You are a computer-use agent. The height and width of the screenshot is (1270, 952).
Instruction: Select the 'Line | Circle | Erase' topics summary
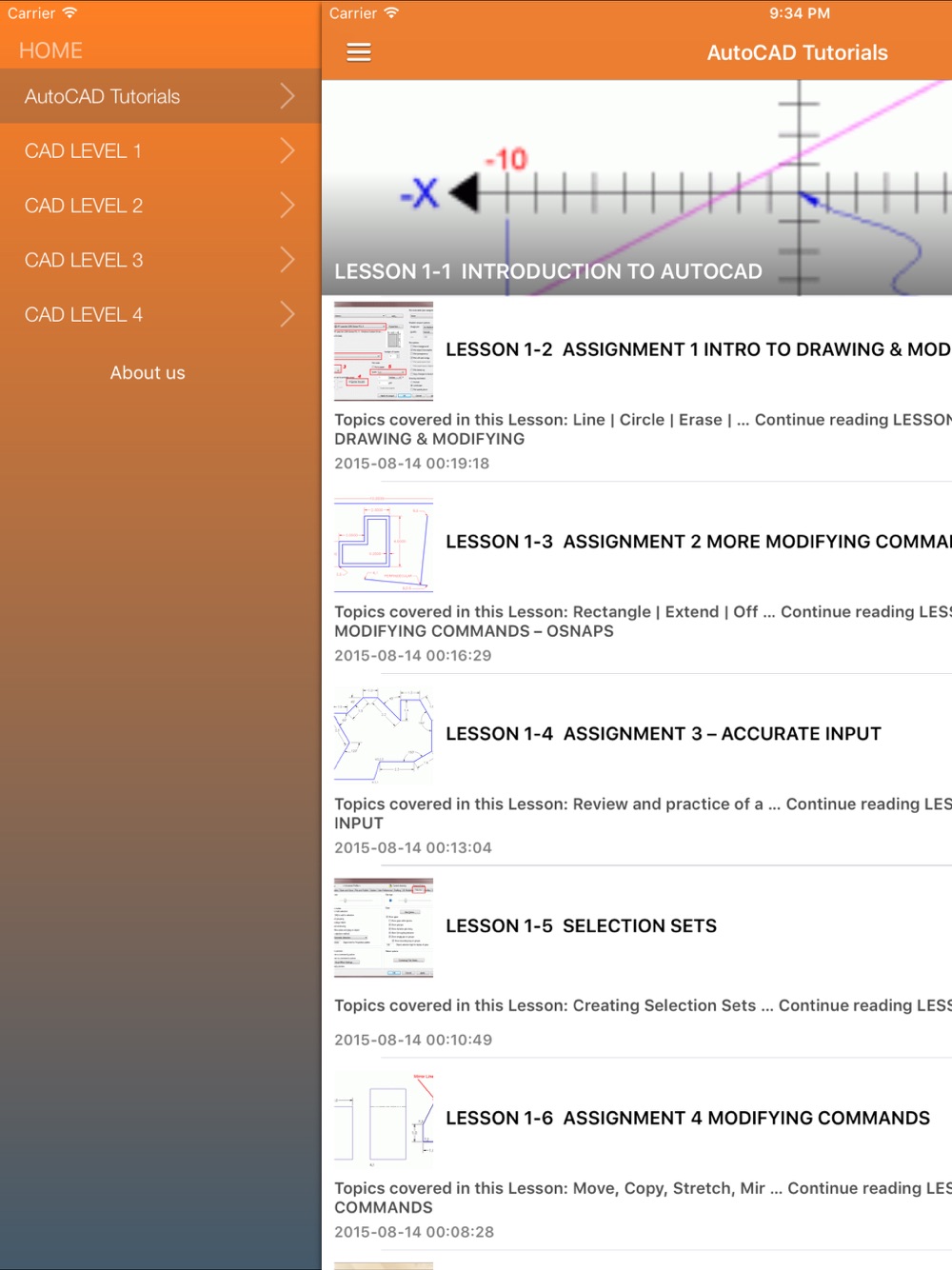click(x=643, y=429)
